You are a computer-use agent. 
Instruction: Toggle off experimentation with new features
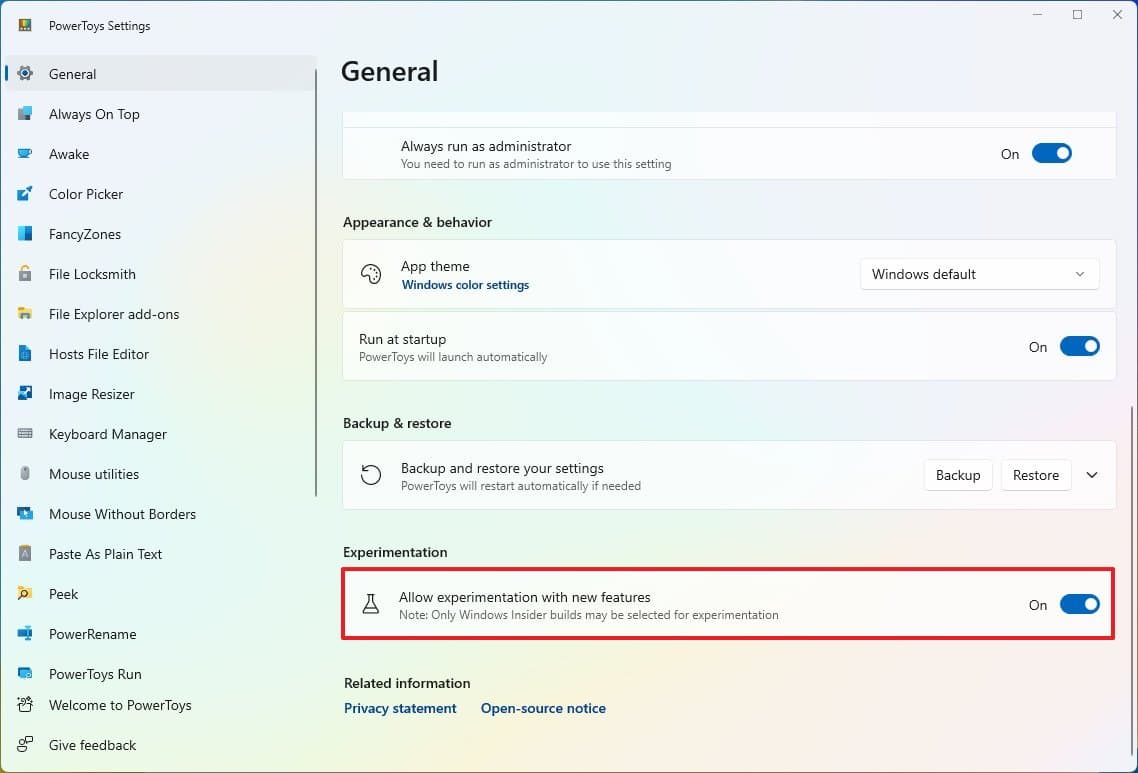(x=1079, y=604)
